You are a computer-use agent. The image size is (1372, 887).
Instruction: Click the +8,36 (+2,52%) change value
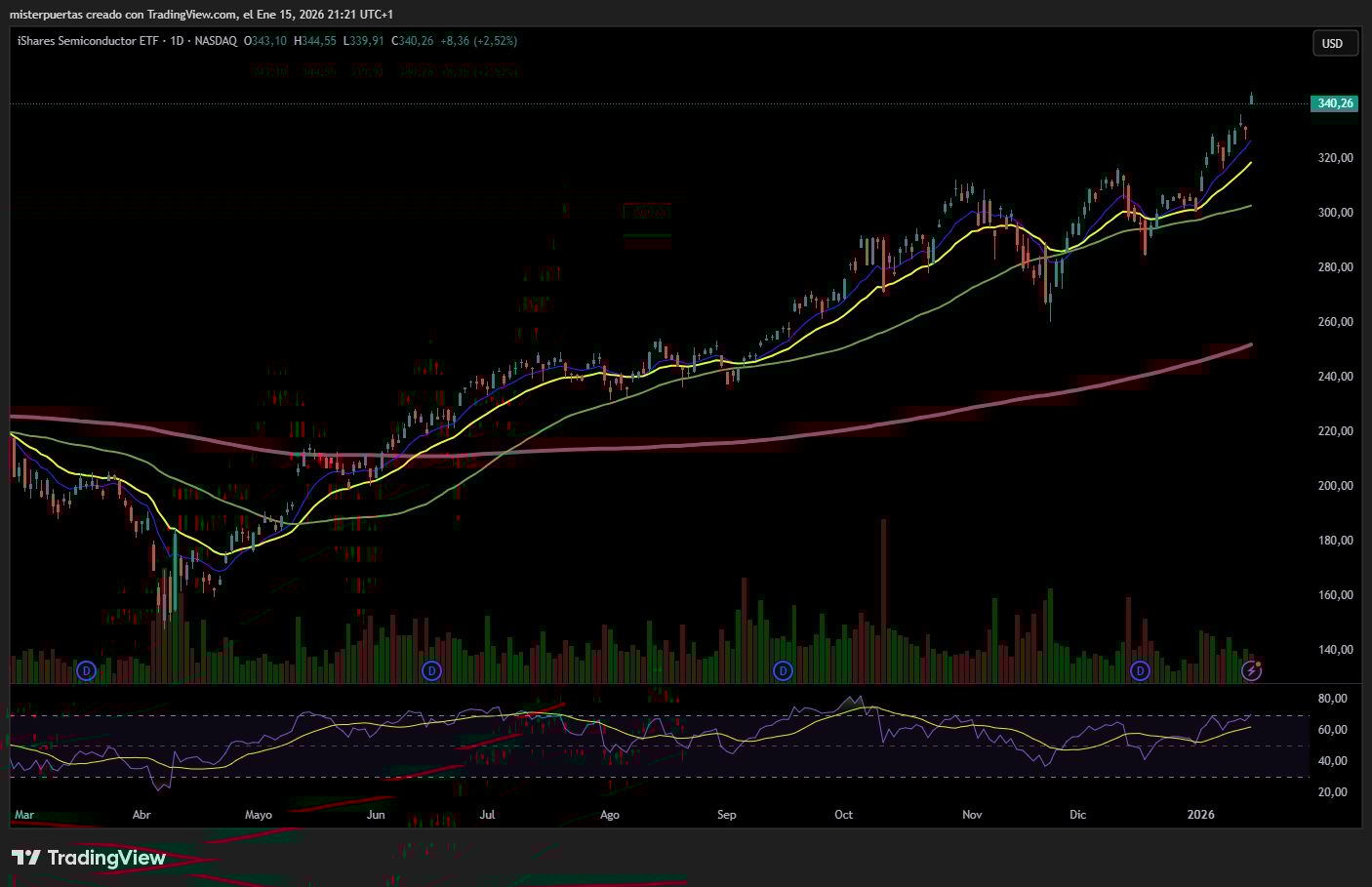[478, 41]
